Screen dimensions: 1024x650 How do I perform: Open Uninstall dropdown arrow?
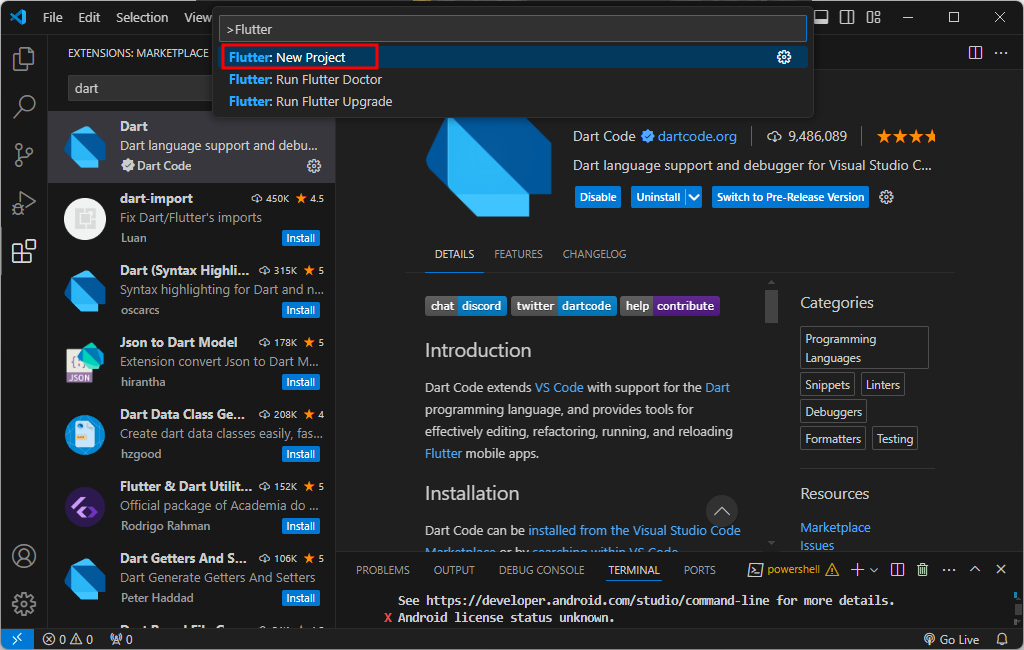pyautogui.click(x=694, y=197)
